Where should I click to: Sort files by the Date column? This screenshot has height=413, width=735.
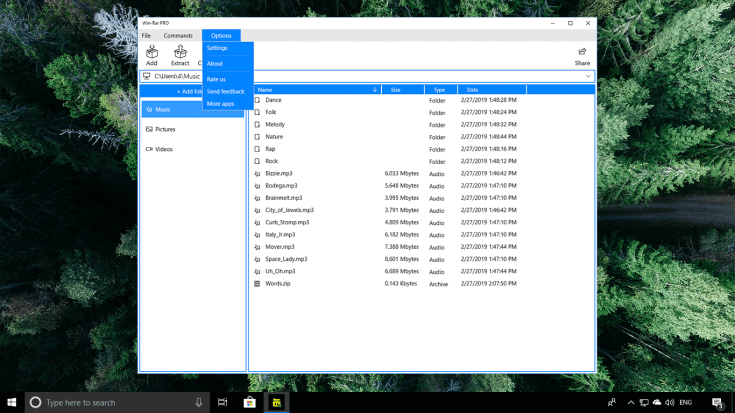[x=472, y=89]
